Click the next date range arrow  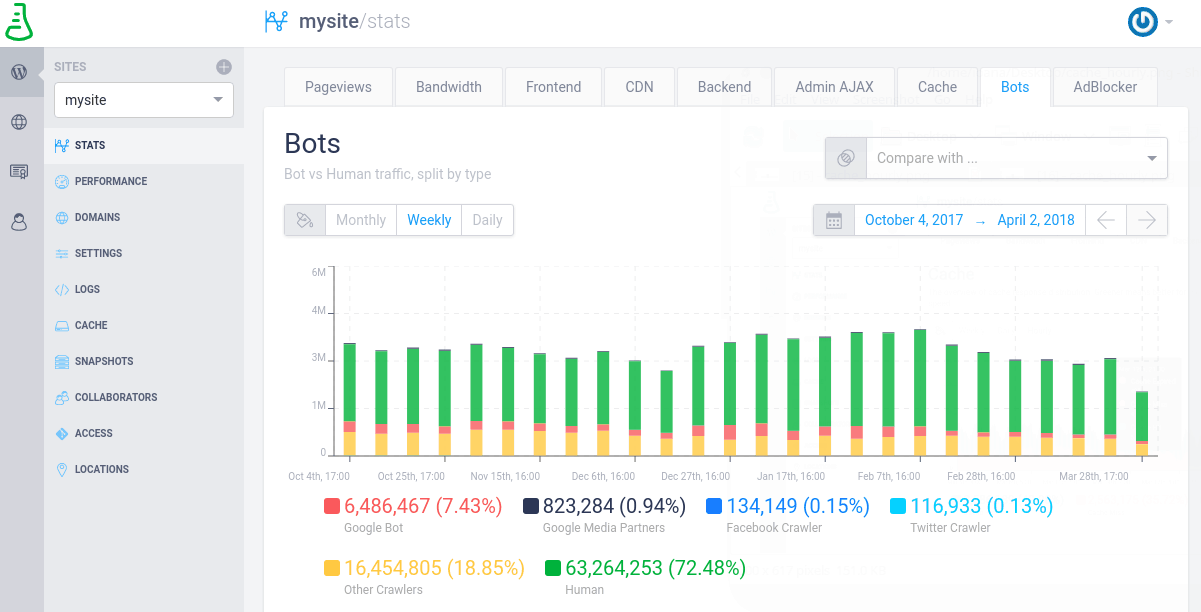tap(1148, 220)
